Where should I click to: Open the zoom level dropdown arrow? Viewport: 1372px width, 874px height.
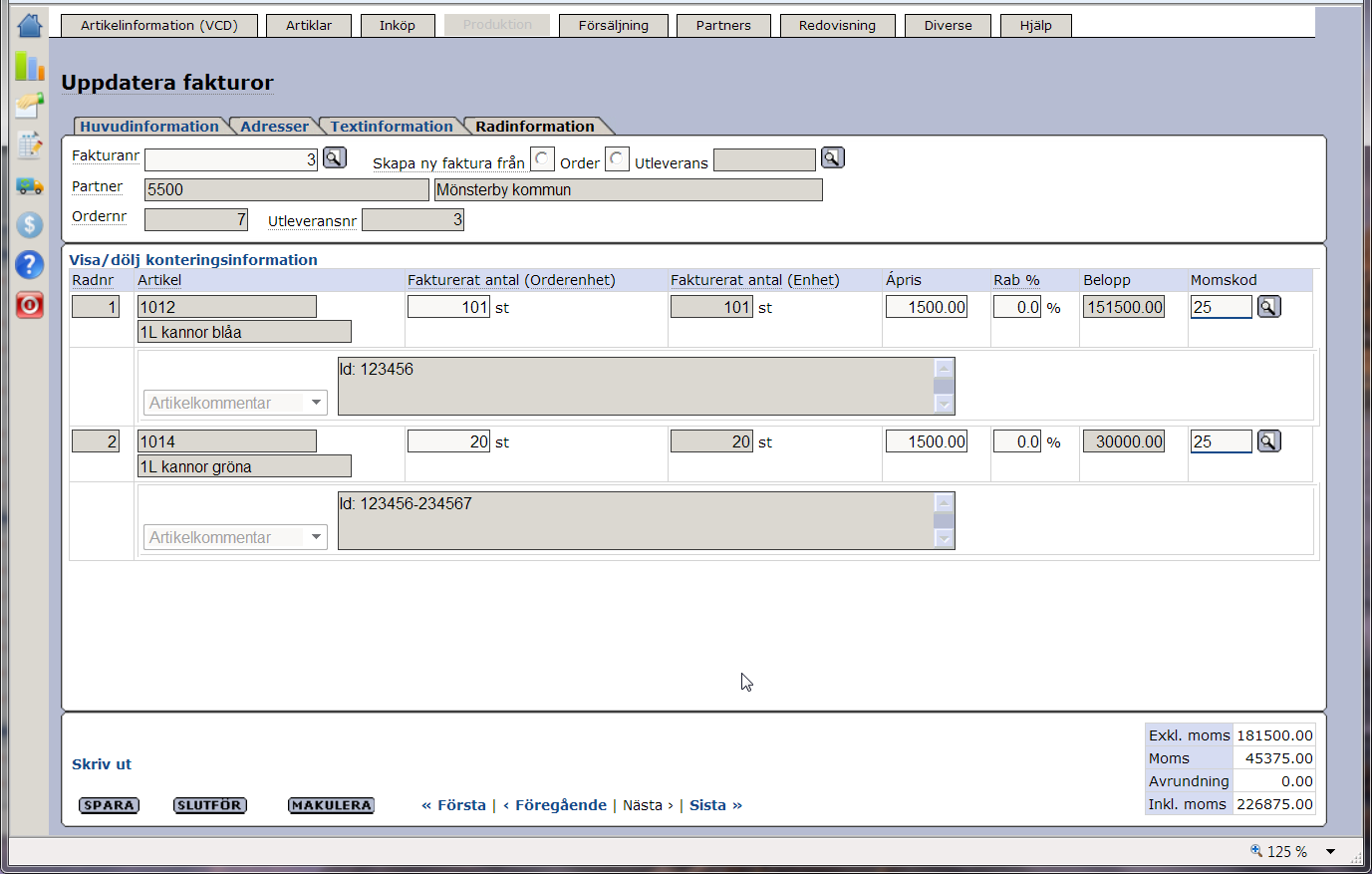[1330, 851]
